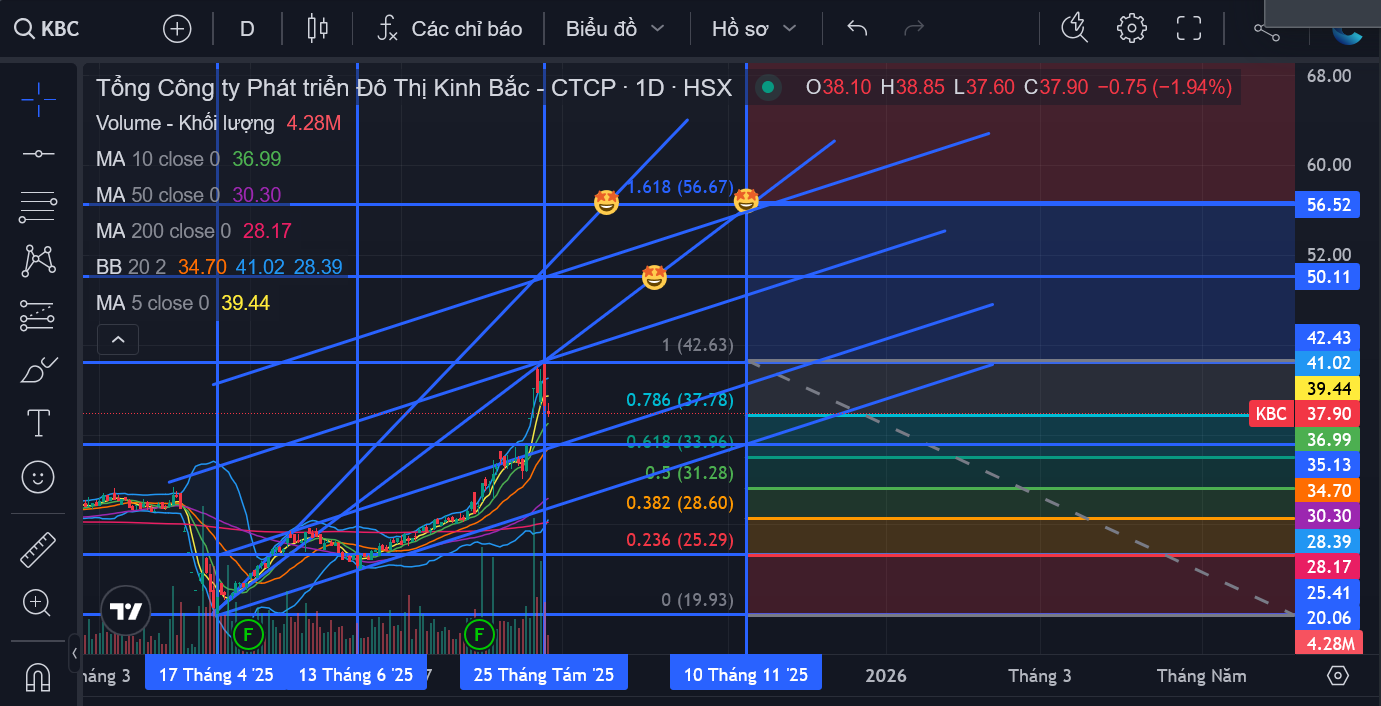Redo the last chart action
Image resolution: width=1381 pixels, height=706 pixels.
tap(914, 28)
